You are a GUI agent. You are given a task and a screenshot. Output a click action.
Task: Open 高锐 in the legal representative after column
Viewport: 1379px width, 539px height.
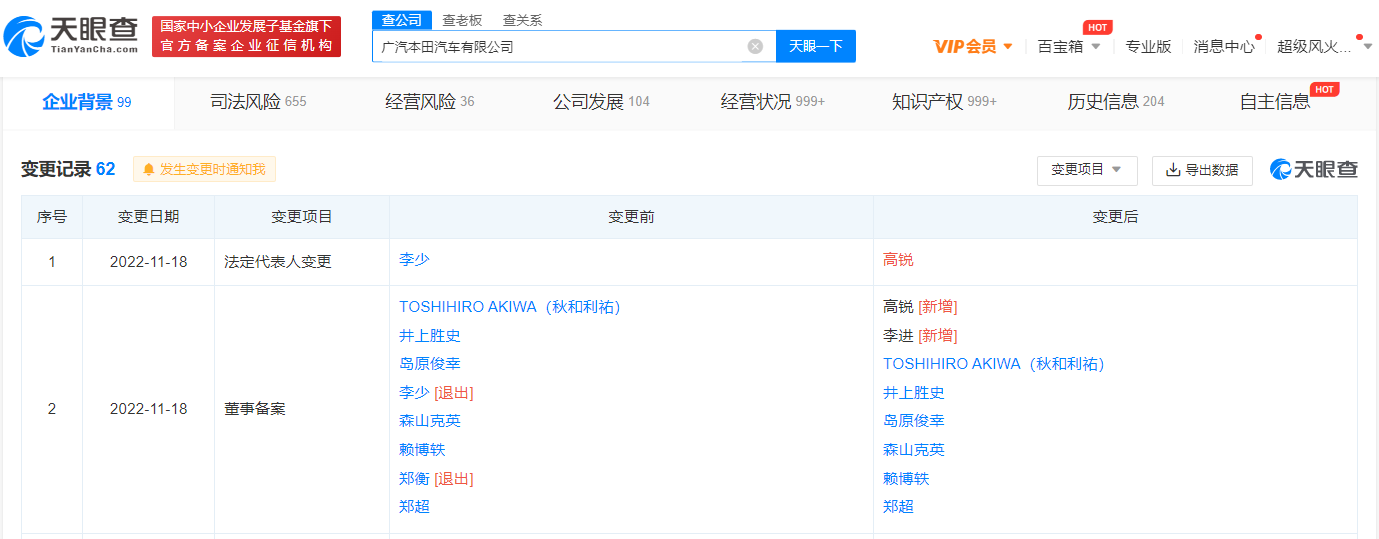click(x=898, y=259)
